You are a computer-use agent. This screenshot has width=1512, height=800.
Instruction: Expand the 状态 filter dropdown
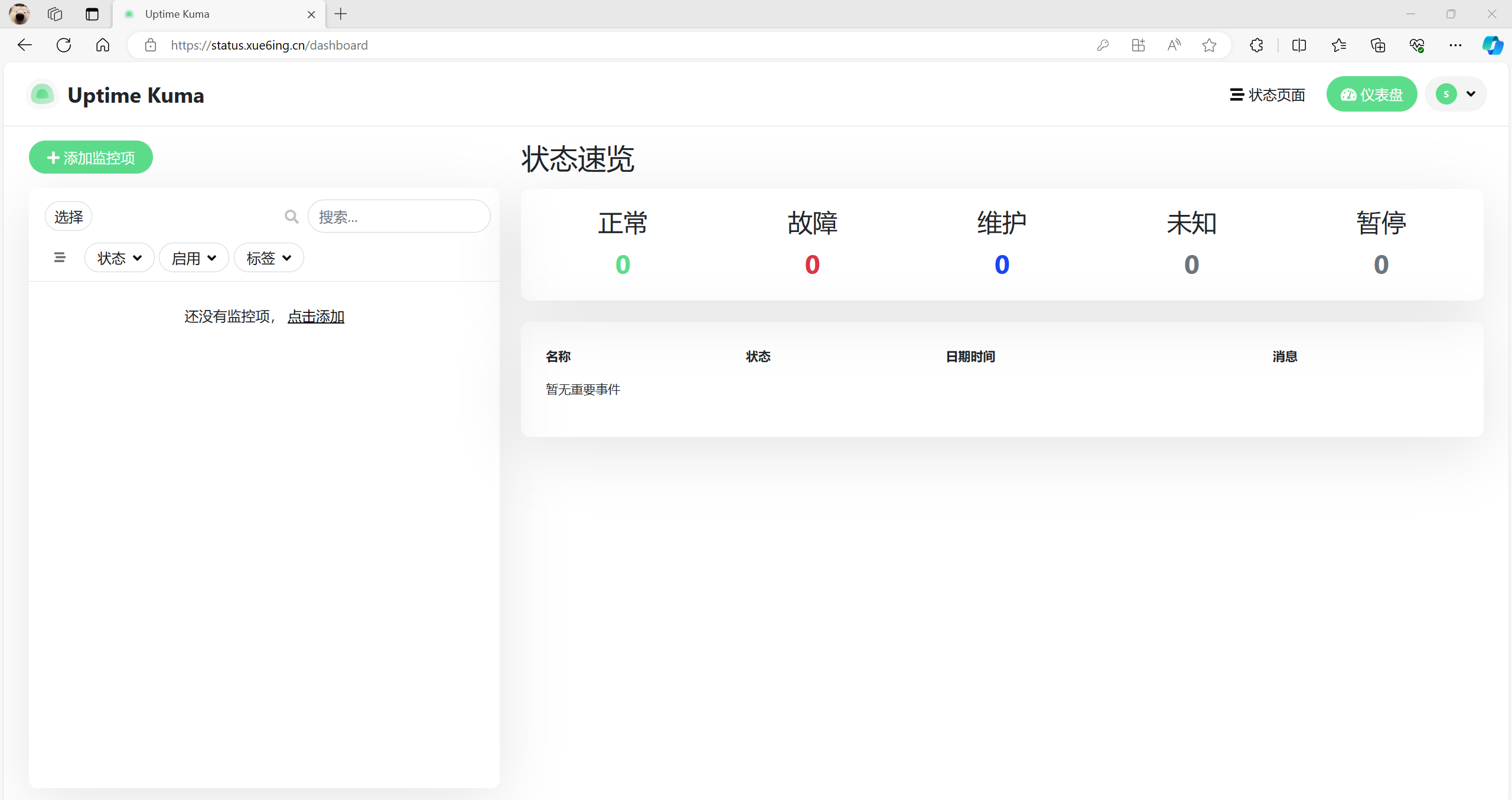tap(119, 258)
